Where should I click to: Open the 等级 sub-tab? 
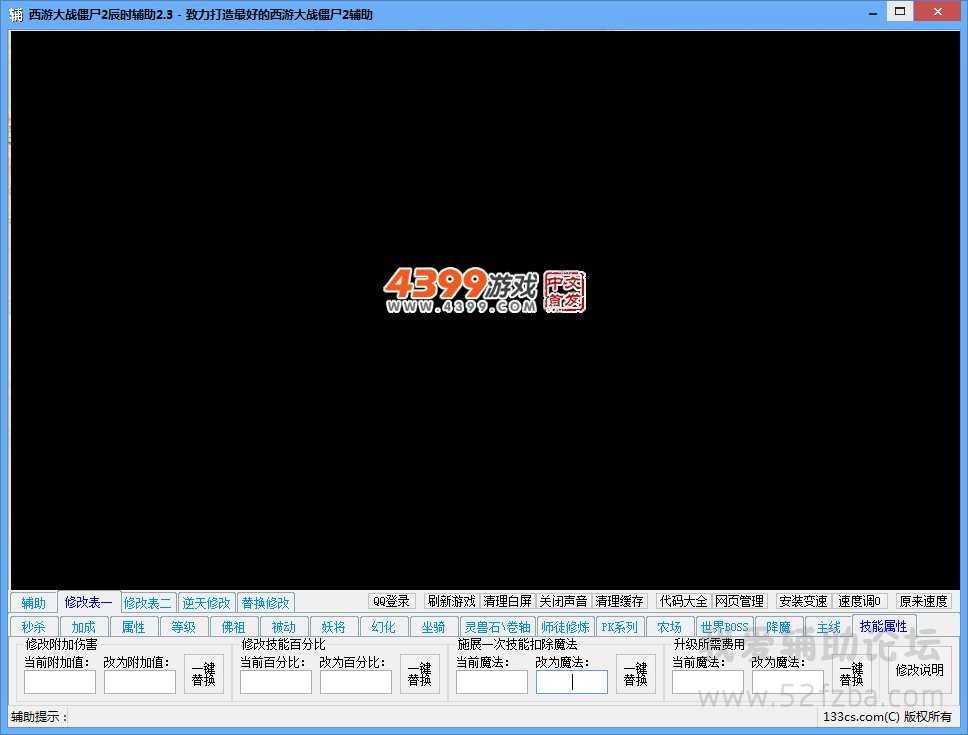point(183,627)
